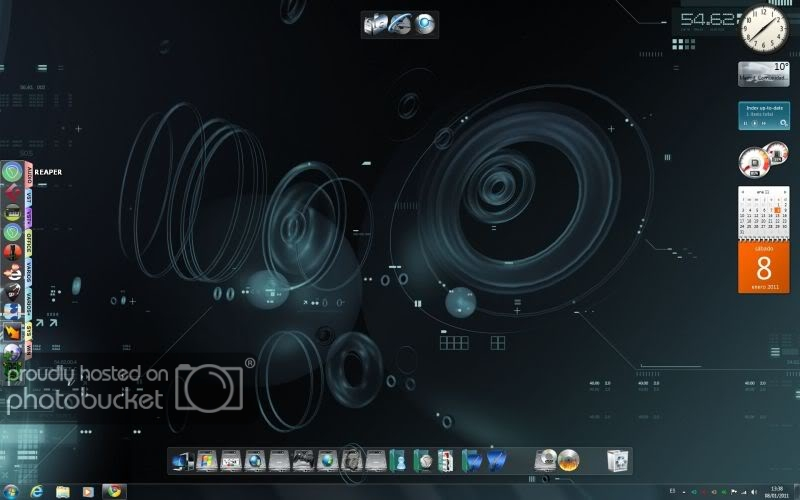Switch to the purple VST+ tab
The height and width of the screenshot is (500, 800).
click(29, 218)
